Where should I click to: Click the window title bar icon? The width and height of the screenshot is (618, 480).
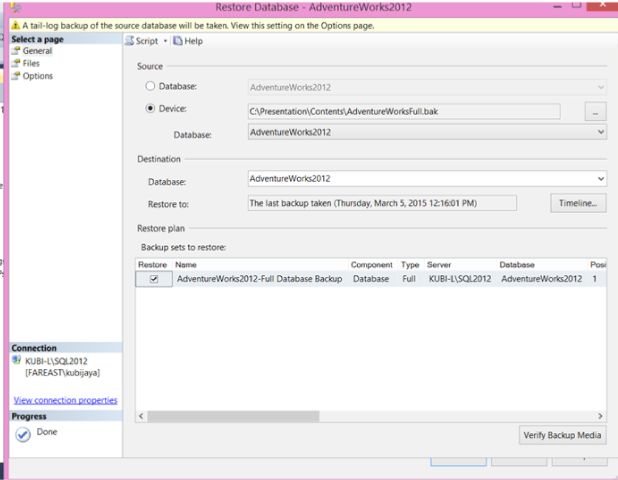pyautogui.click(x=16, y=7)
